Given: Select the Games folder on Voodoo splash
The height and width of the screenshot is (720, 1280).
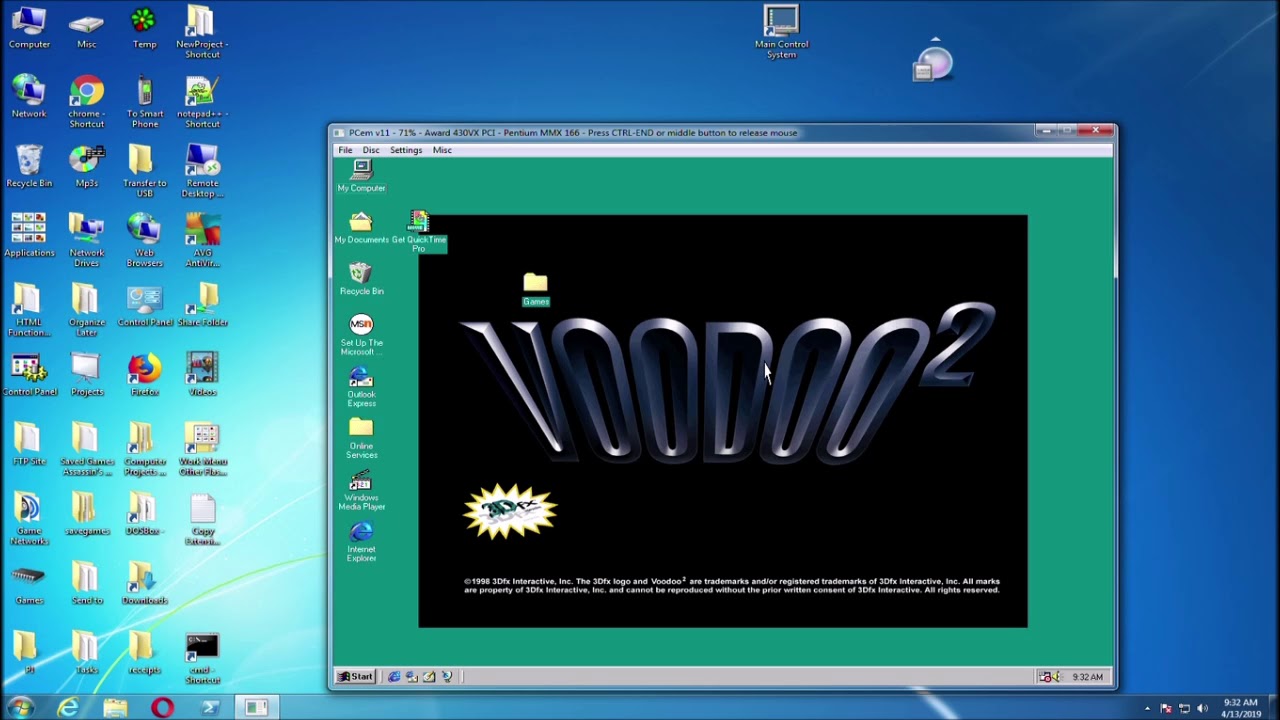Looking at the screenshot, I should (x=535, y=289).
